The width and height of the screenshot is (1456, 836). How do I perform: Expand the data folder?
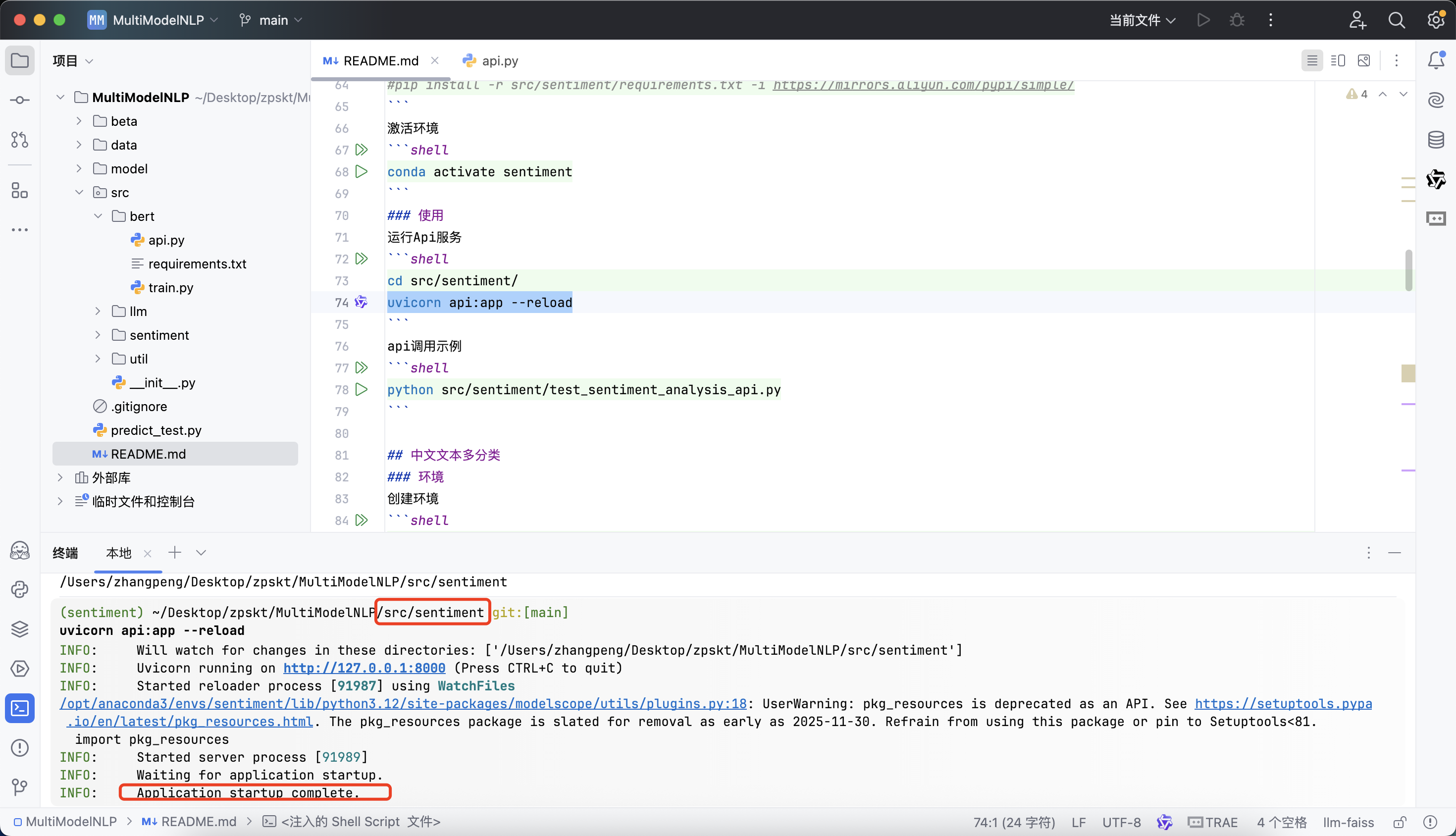tap(79, 145)
